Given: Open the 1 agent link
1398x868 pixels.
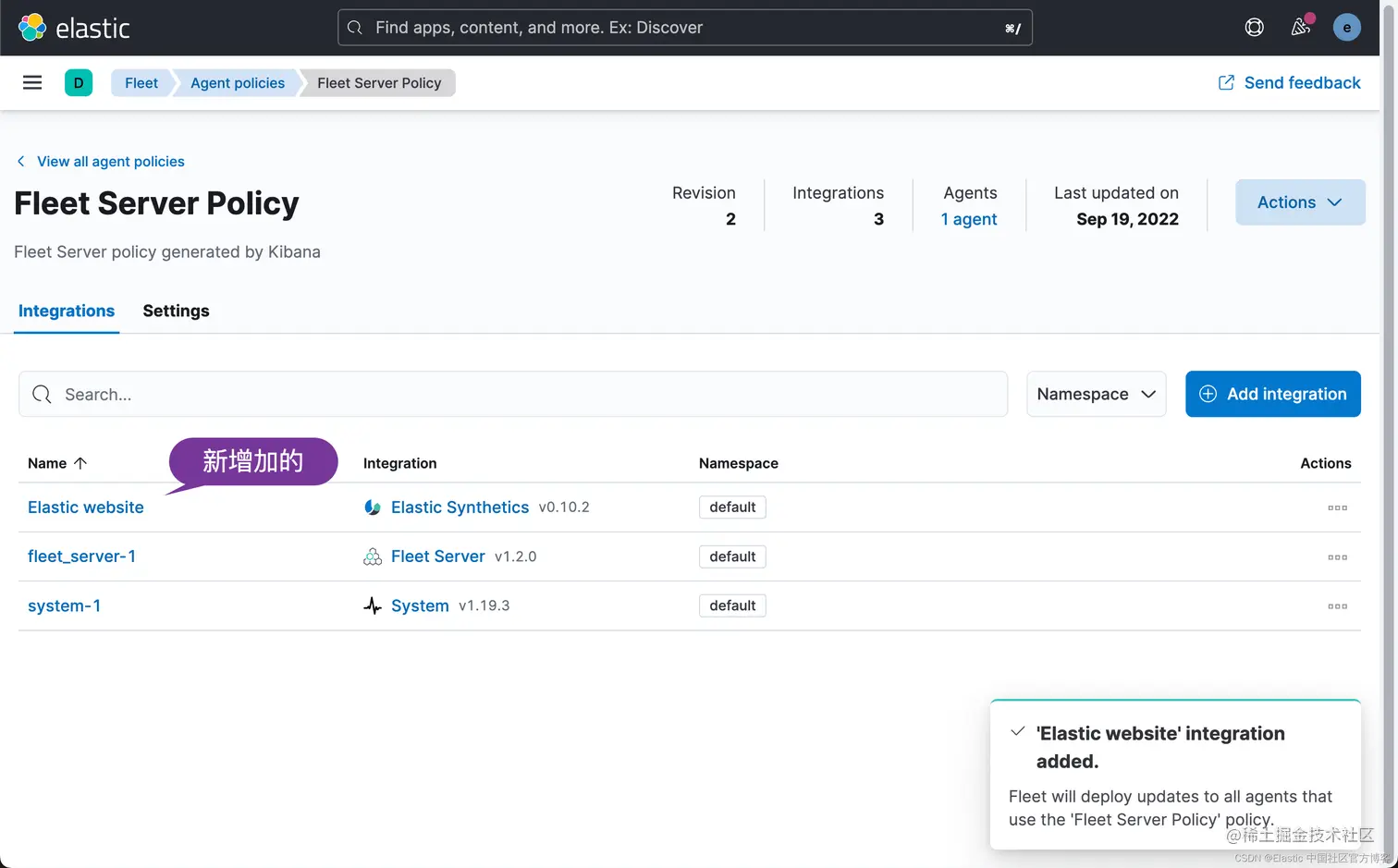Looking at the screenshot, I should 969,219.
